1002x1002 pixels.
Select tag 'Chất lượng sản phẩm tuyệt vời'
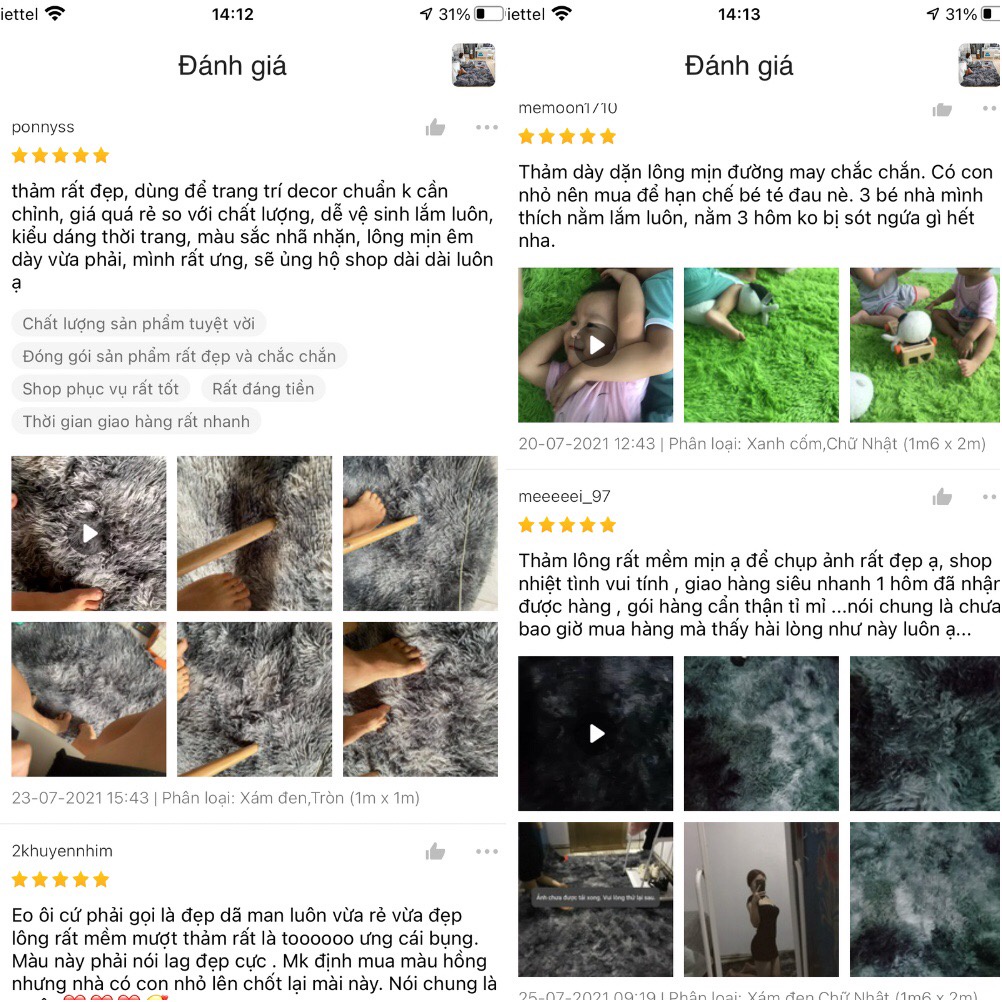[x=139, y=323]
